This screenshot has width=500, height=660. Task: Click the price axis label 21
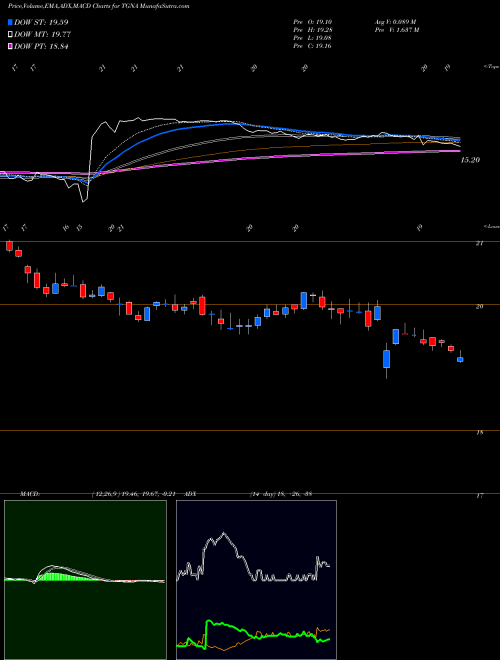tap(479, 243)
